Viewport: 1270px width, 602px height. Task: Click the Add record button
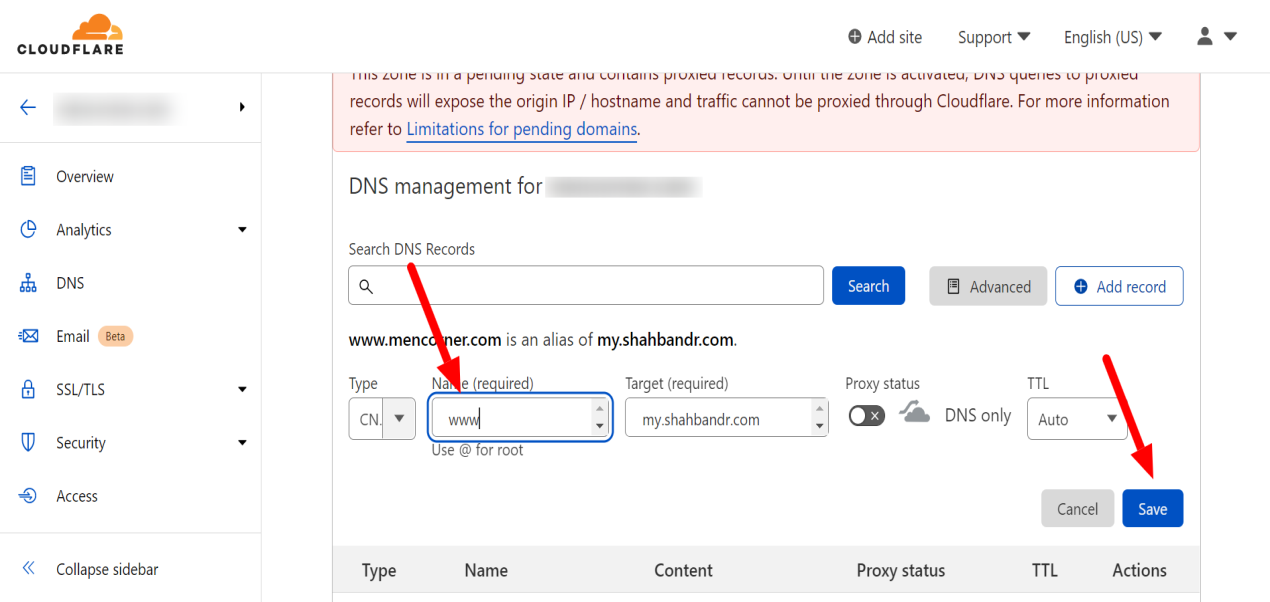click(x=1119, y=286)
